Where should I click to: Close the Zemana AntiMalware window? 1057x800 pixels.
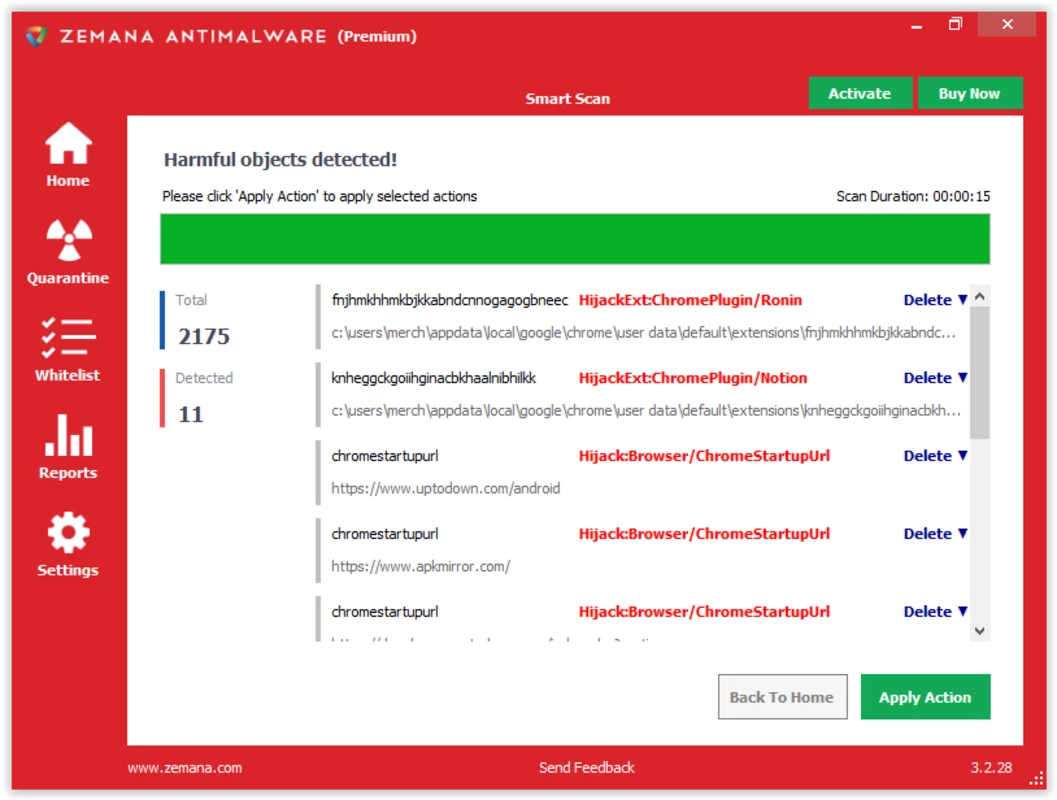coord(1007,24)
